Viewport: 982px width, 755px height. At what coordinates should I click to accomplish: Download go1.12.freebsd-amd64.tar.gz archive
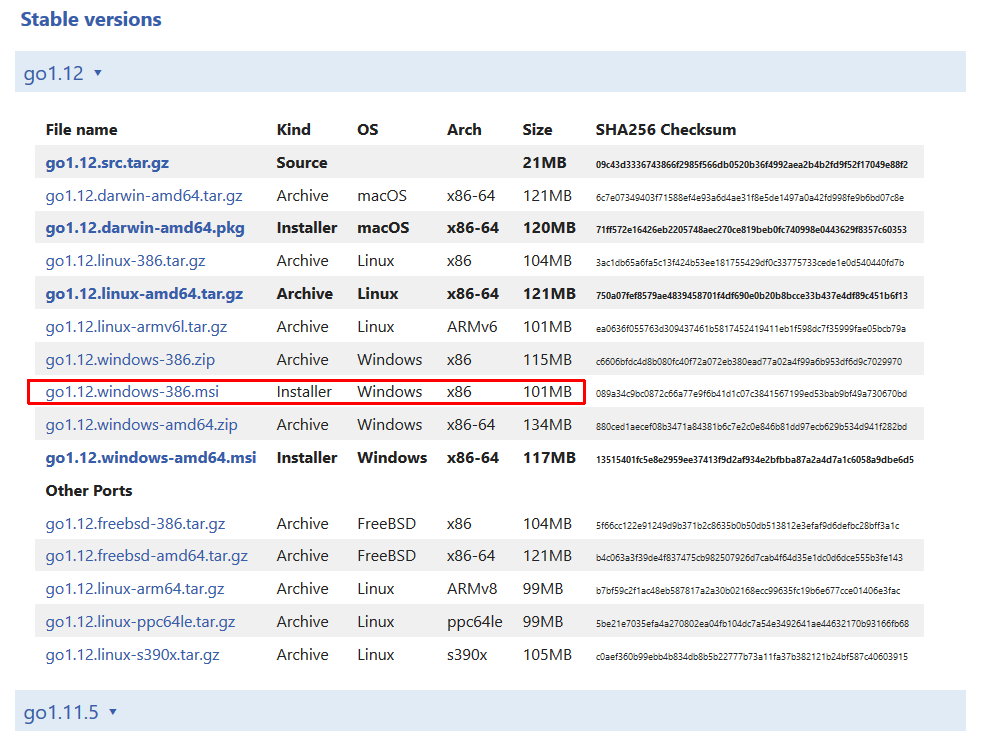[x=147, y=556]
